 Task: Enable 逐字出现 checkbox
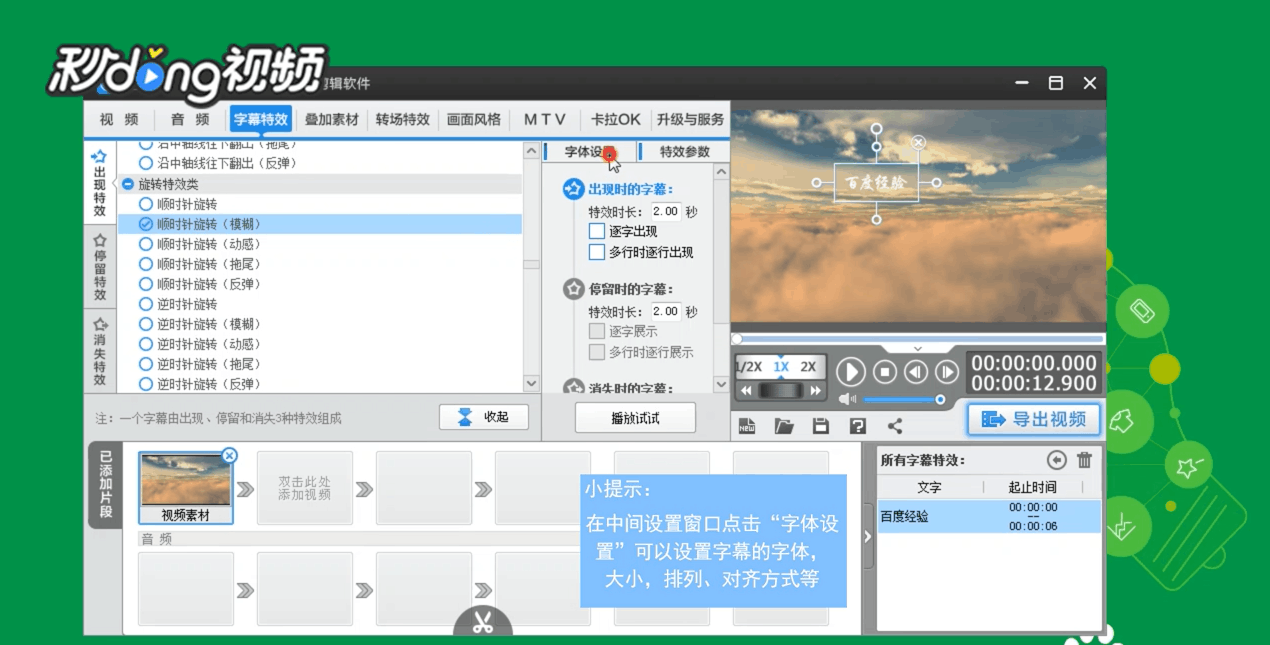coord(597,231)
